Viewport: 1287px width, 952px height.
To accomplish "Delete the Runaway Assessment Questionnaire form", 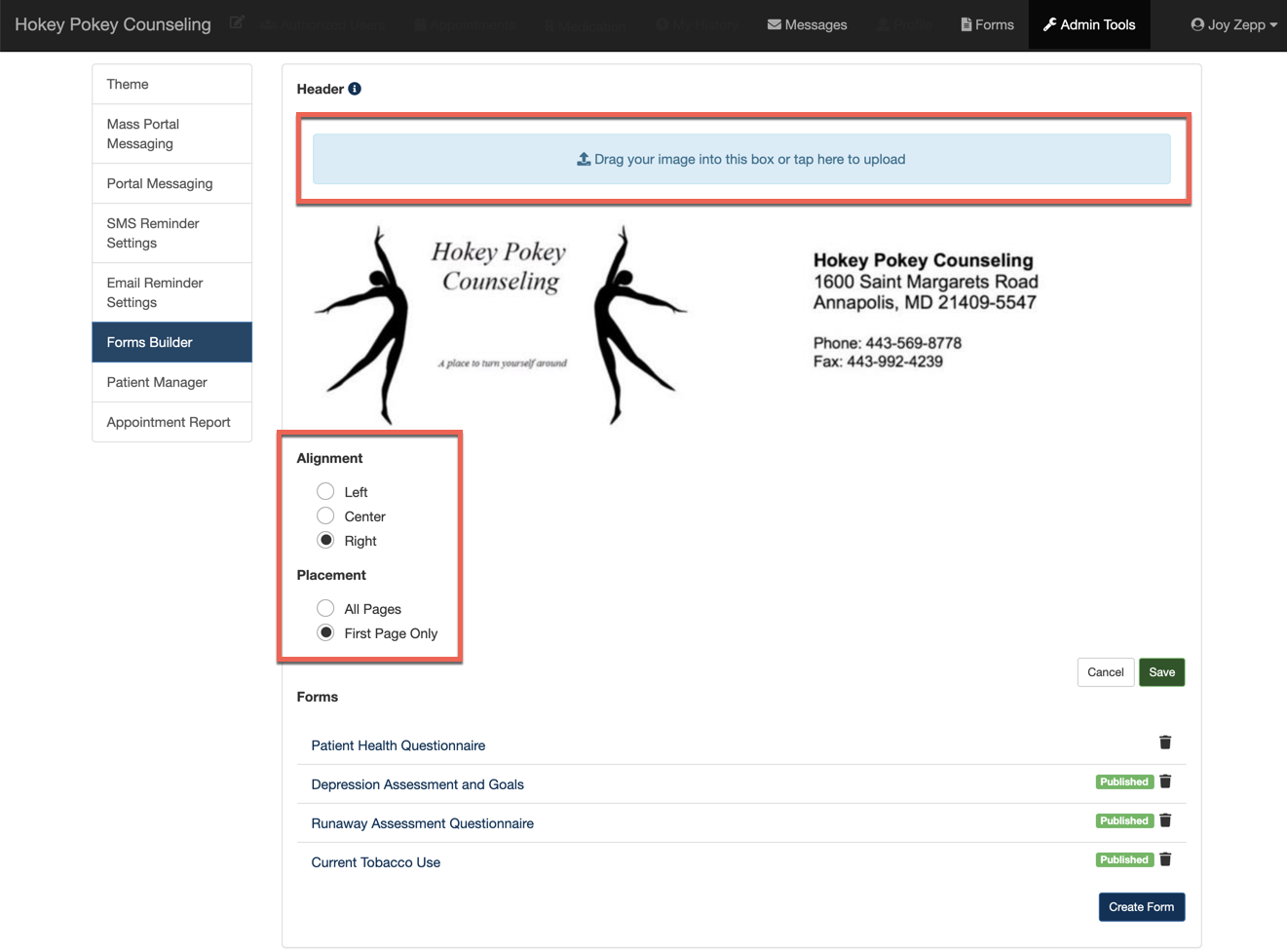I will 1165,820.
